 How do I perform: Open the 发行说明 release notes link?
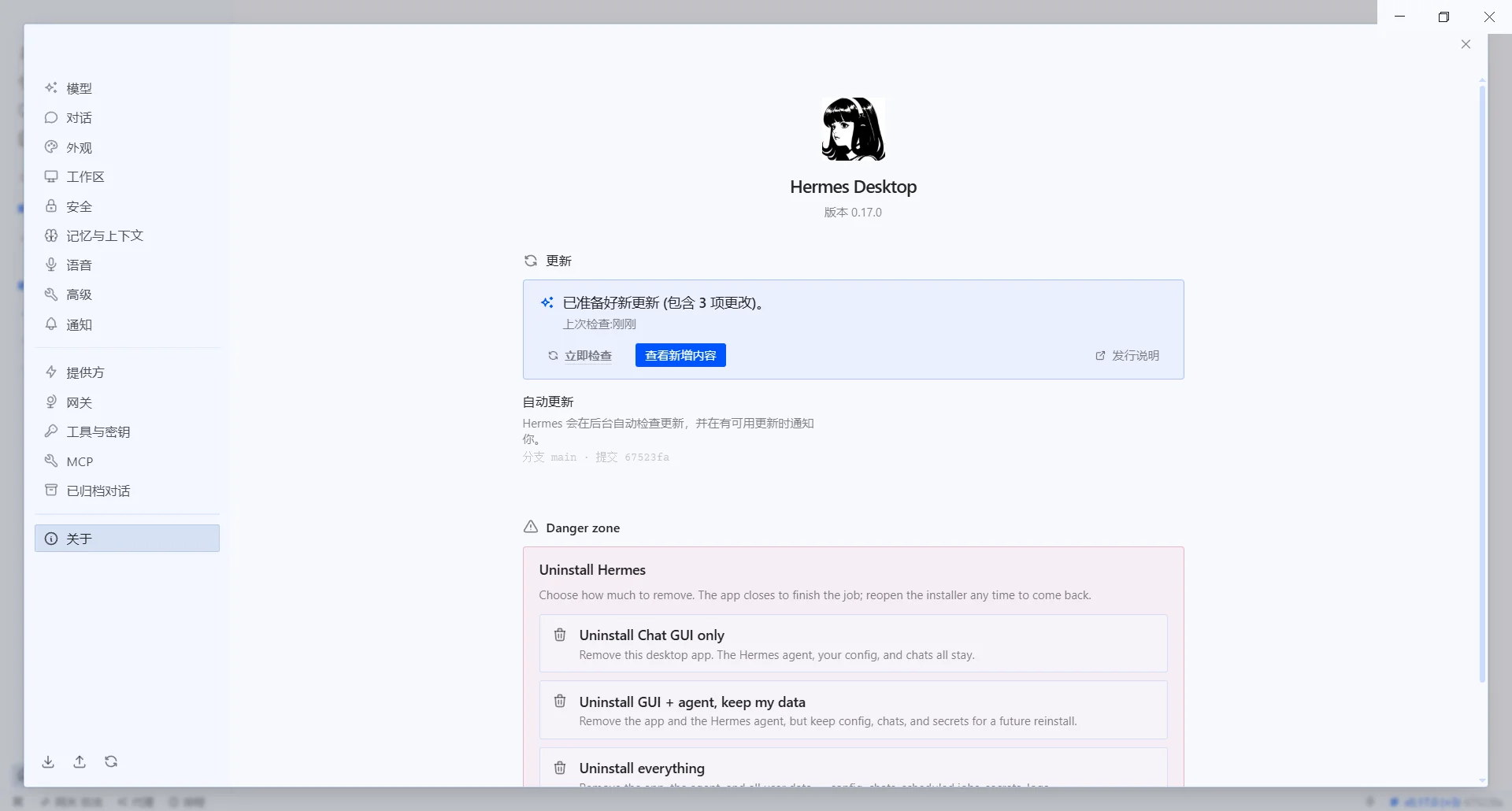1127,356
